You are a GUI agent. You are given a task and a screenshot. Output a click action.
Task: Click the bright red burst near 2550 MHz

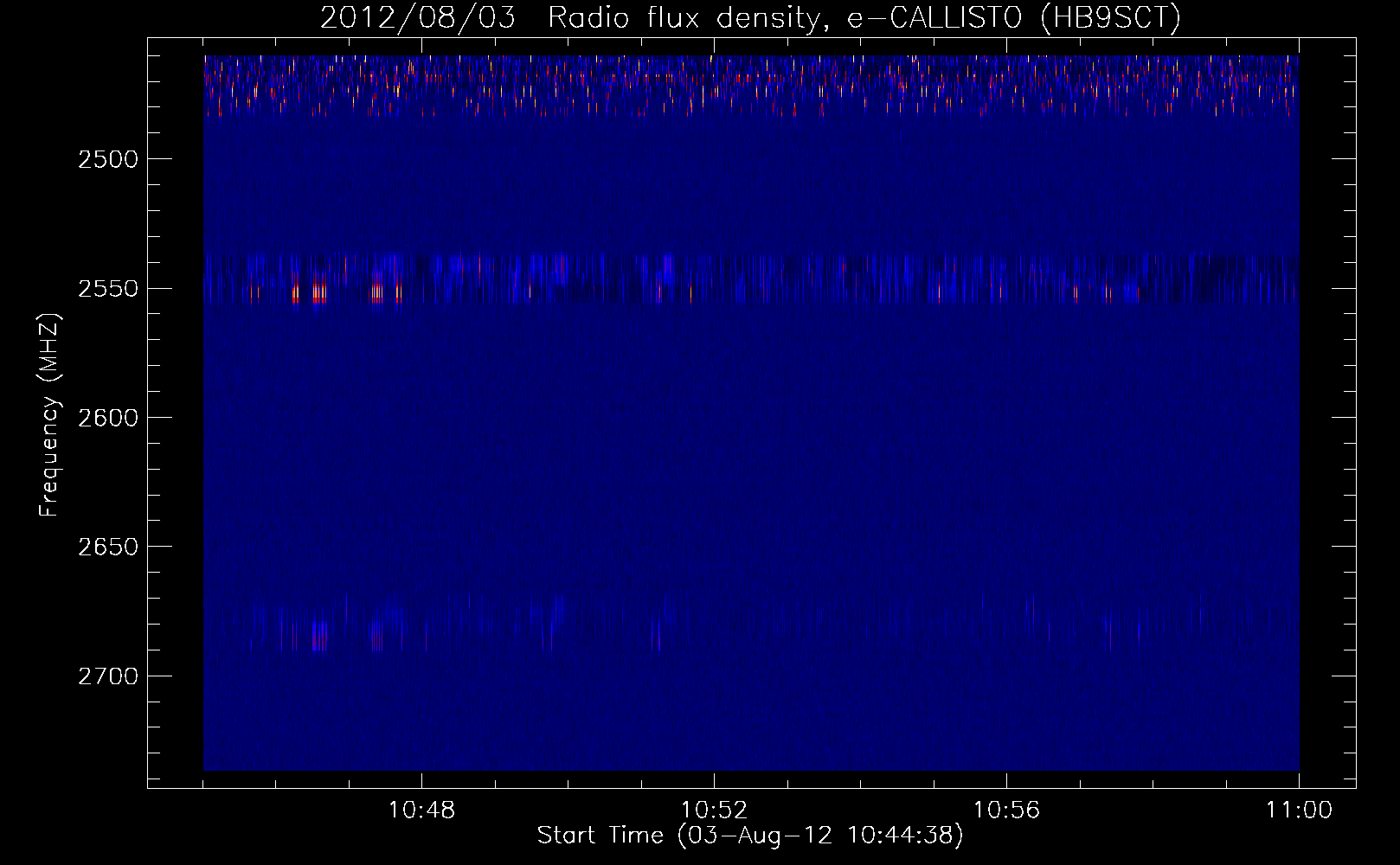[x=320, y=292]
